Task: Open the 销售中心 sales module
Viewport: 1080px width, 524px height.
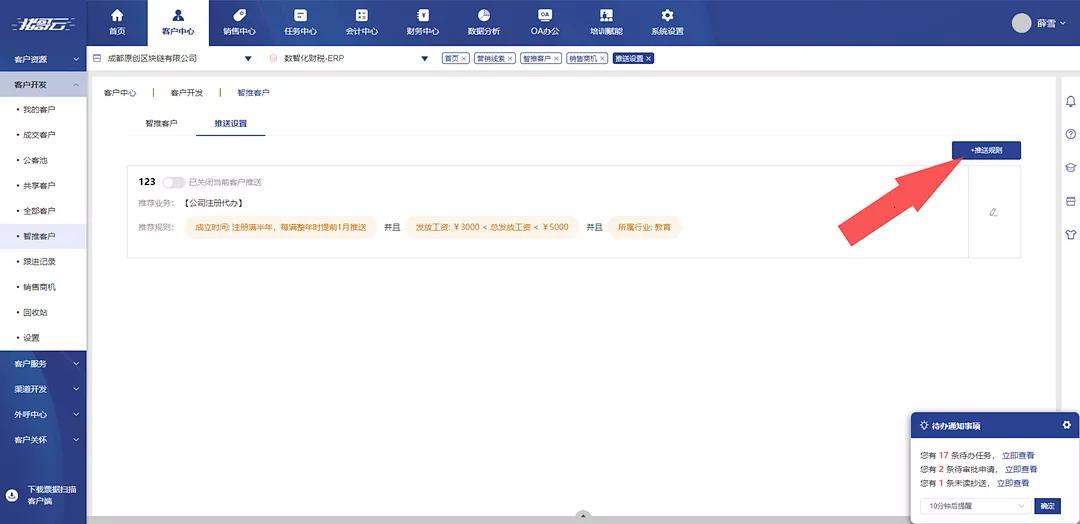Action: pyautogui.click(x=239, y=23)
